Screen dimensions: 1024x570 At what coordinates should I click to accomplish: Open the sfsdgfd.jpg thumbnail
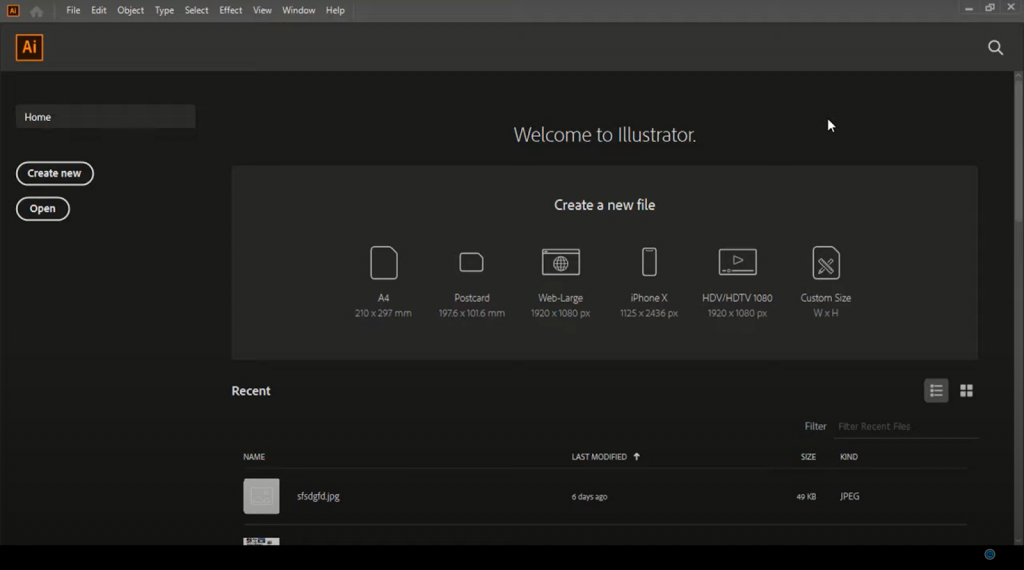coord(261,496)
